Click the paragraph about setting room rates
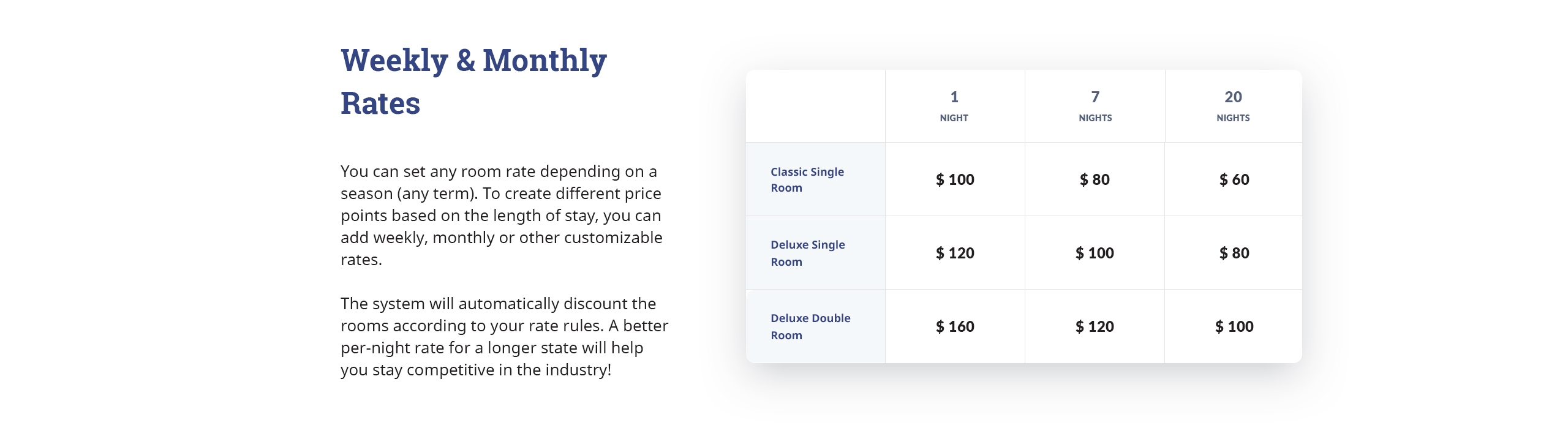1568x447 pixels. [x=502, y=215]
